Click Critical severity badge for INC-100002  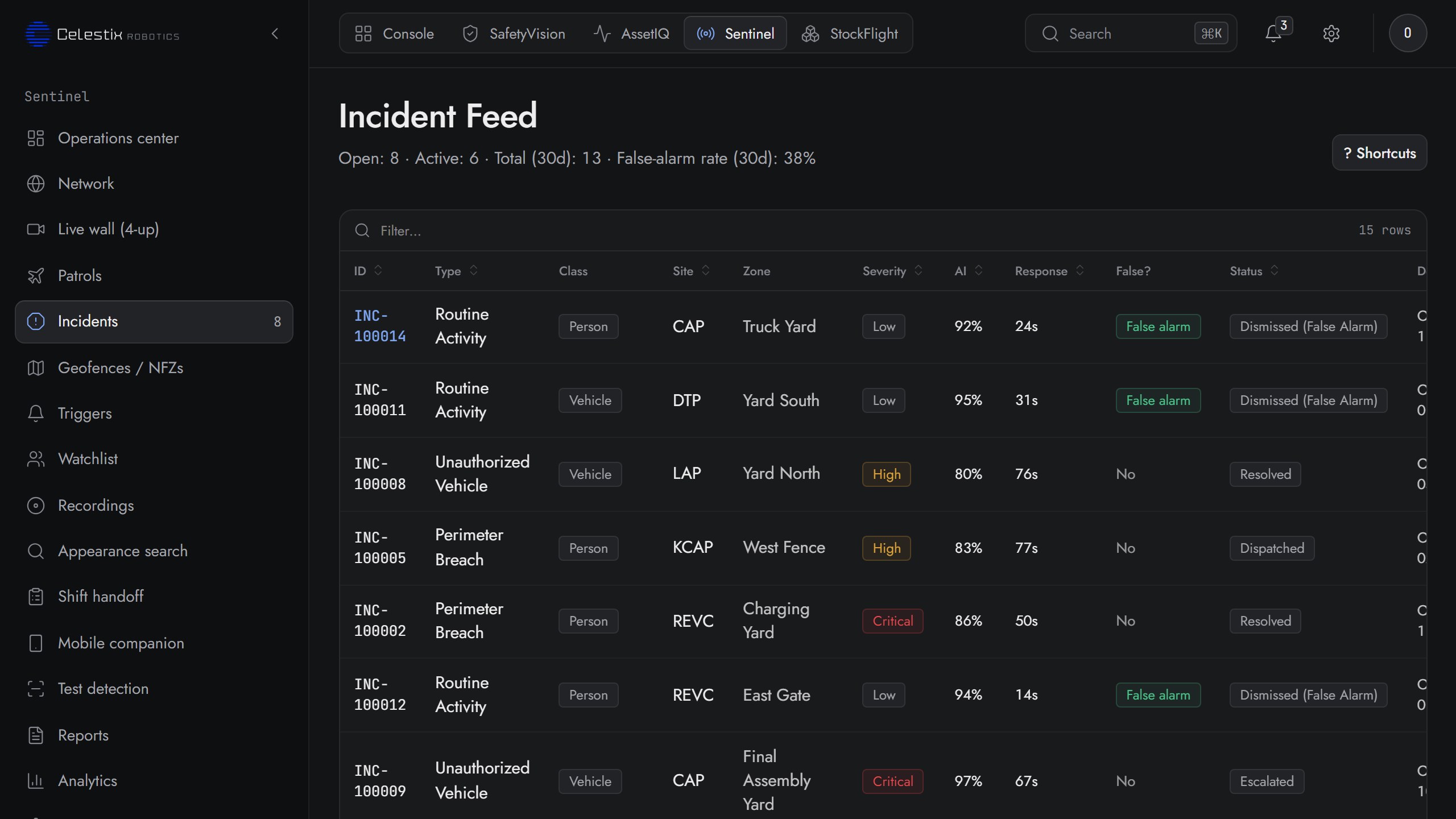tap(892, 621)
